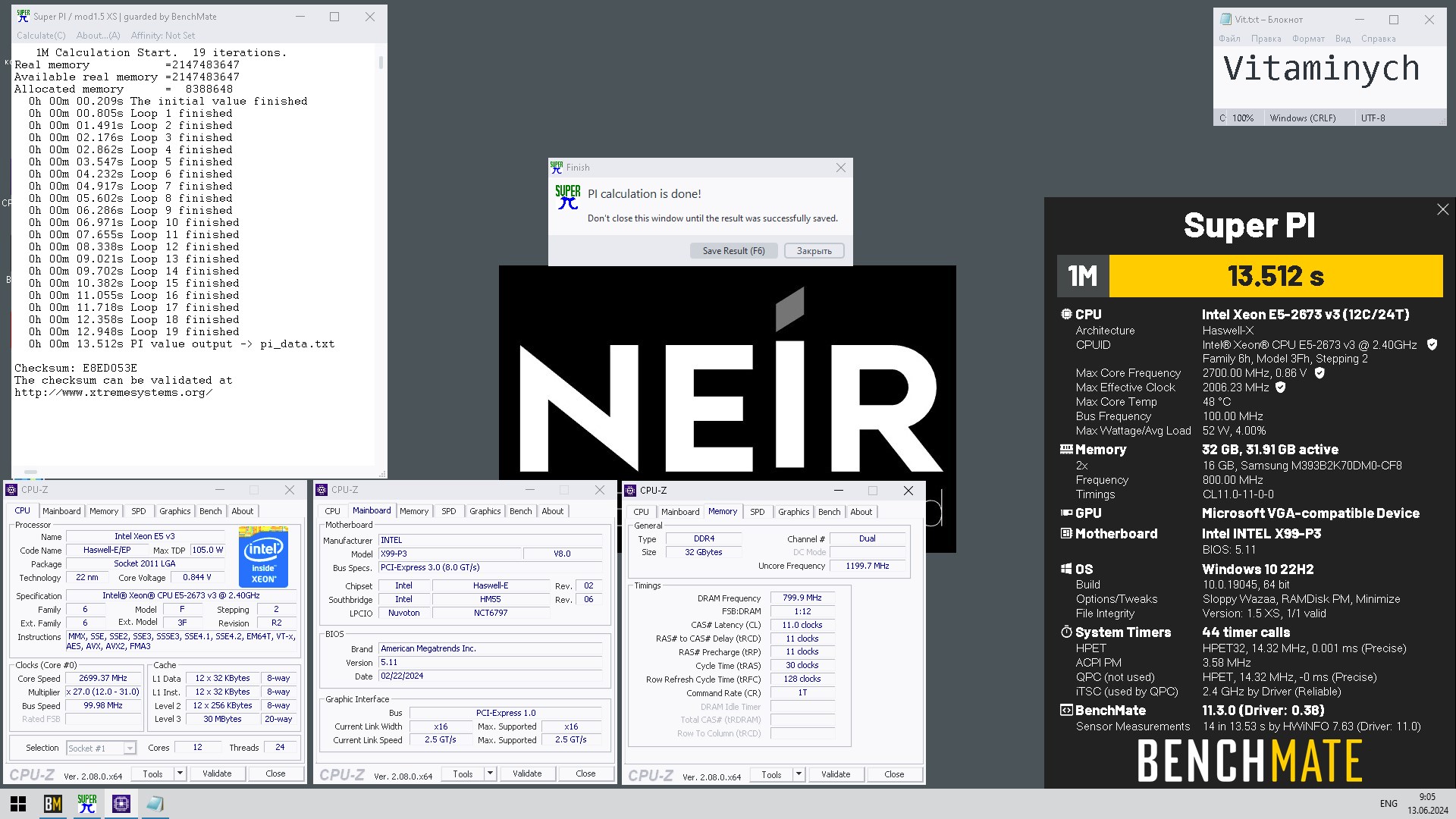Click the Motherboard icon in BenchMate
The height and width of the screenshot is (819, 1456).
pos(1066,534)
